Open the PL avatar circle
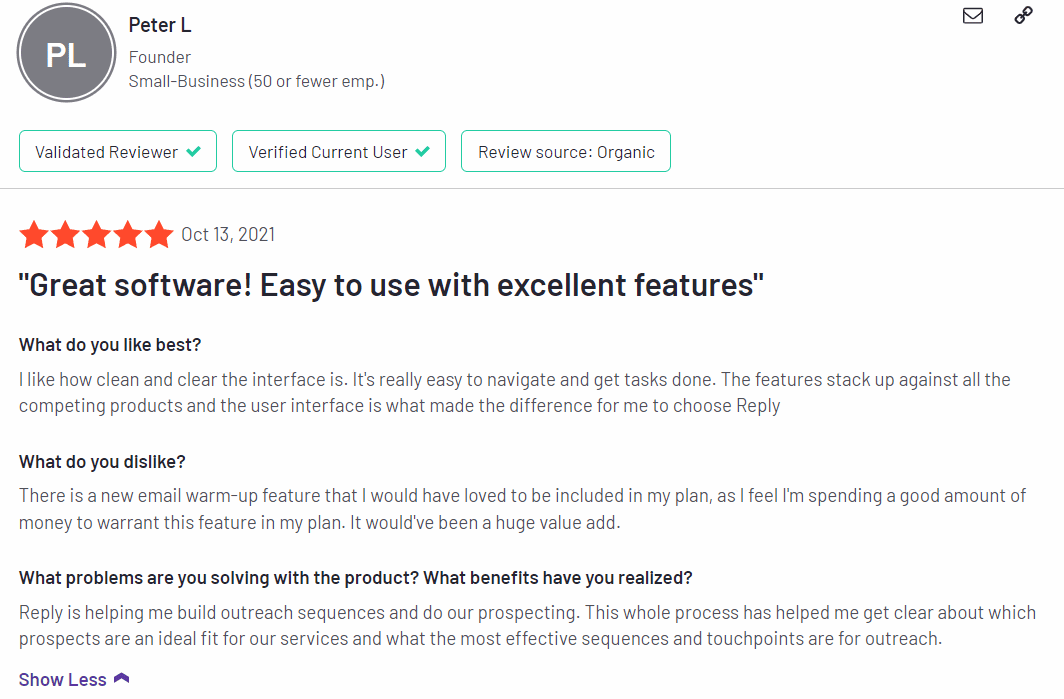1064x699 pixels. coord(66,53)
